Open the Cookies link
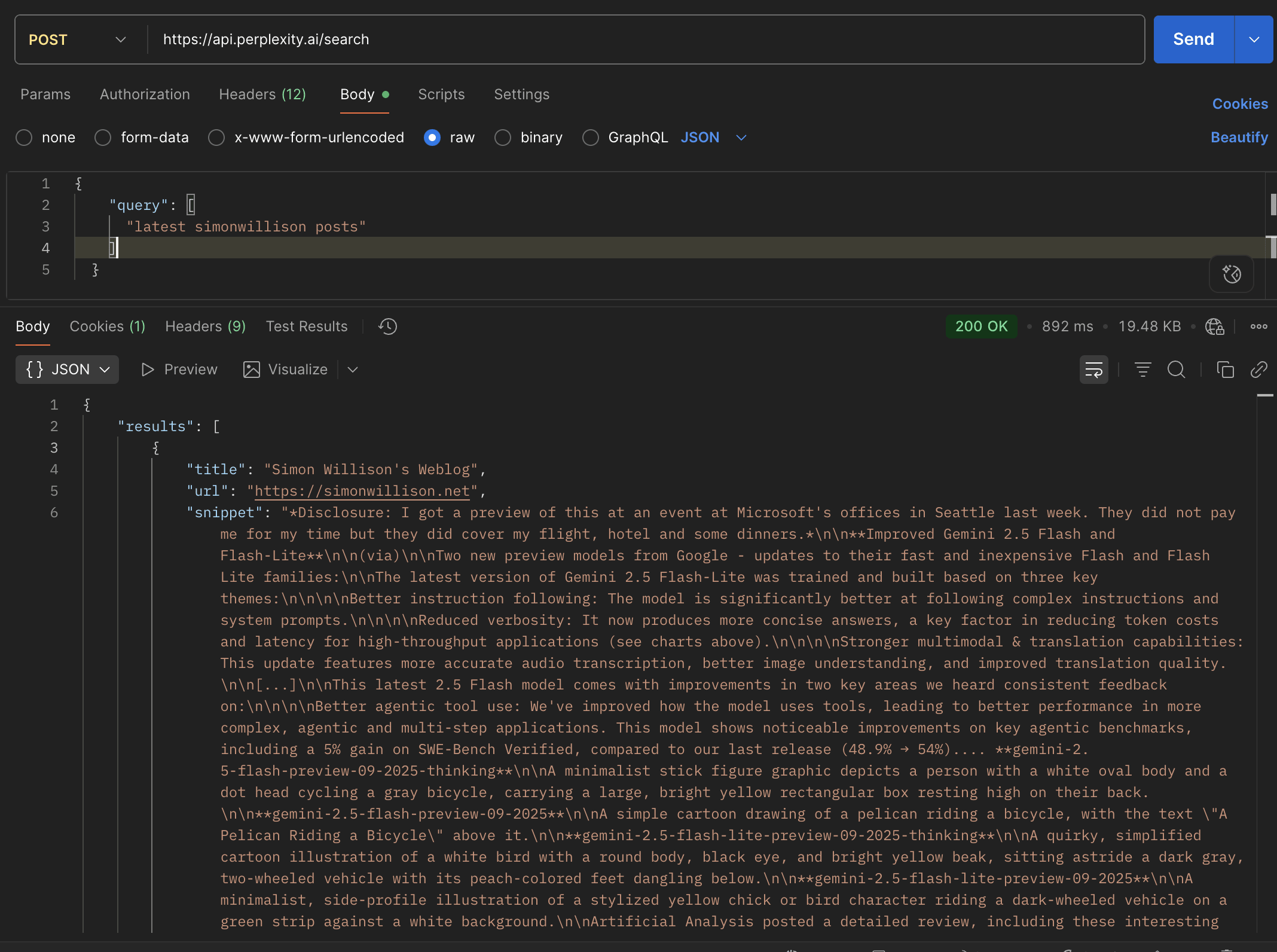Image resolution: width=1277 pixels, height=952 pixels. click(1240, 104)
